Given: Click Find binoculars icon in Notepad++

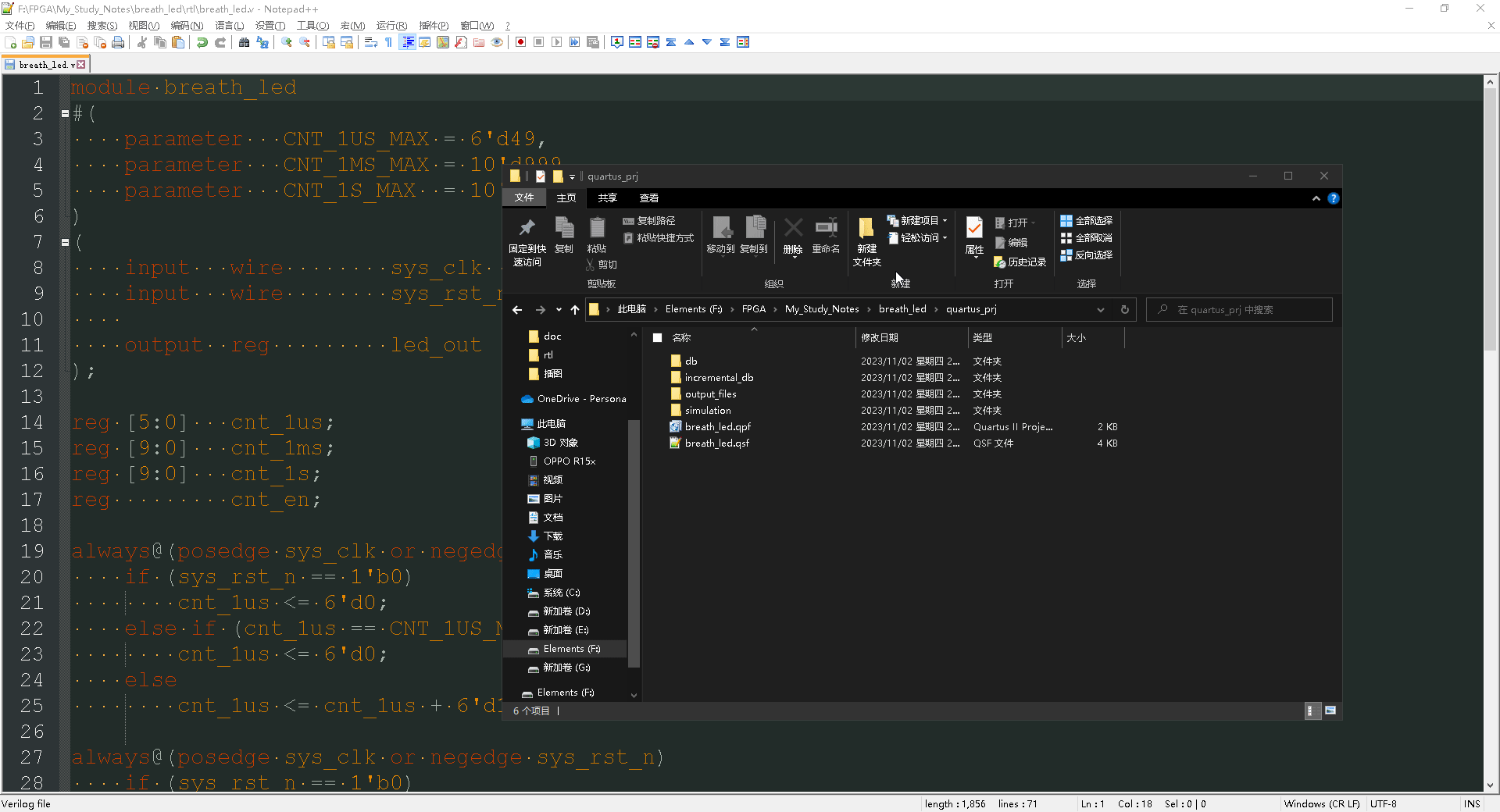Looking at the screenshot, I should (245, 42).
